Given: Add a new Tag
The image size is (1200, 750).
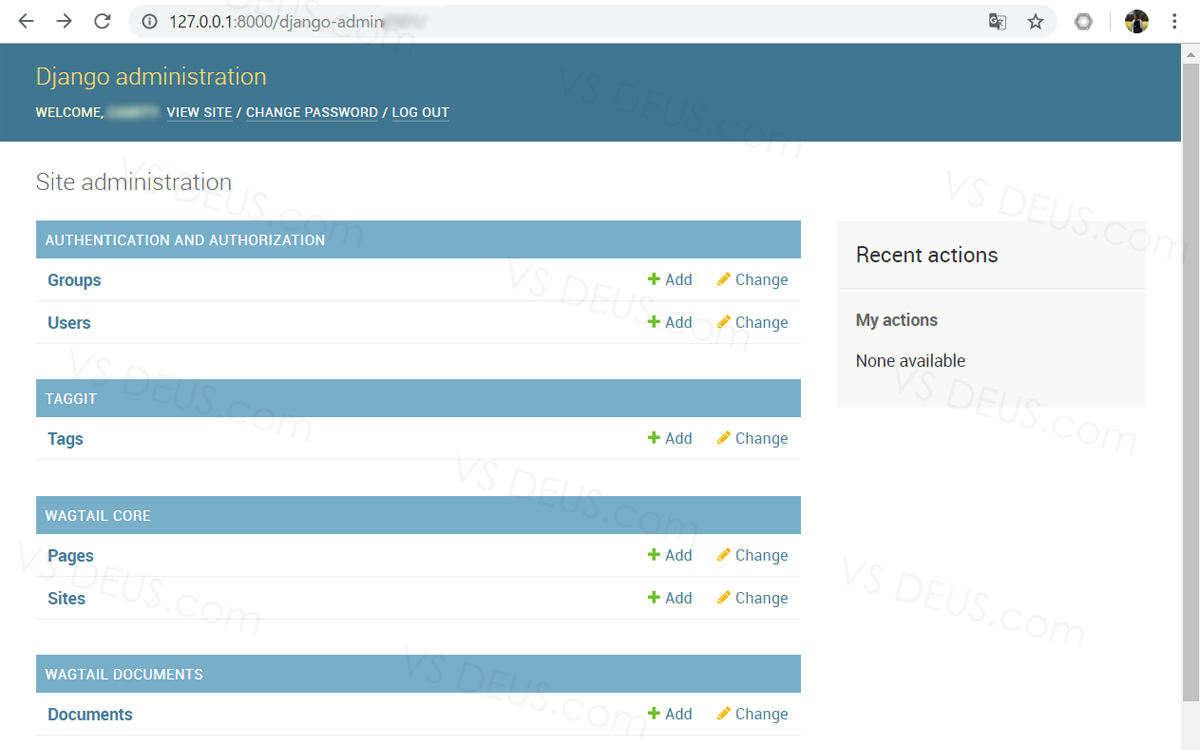Looking at the screenshot, I should click(670, 438).
